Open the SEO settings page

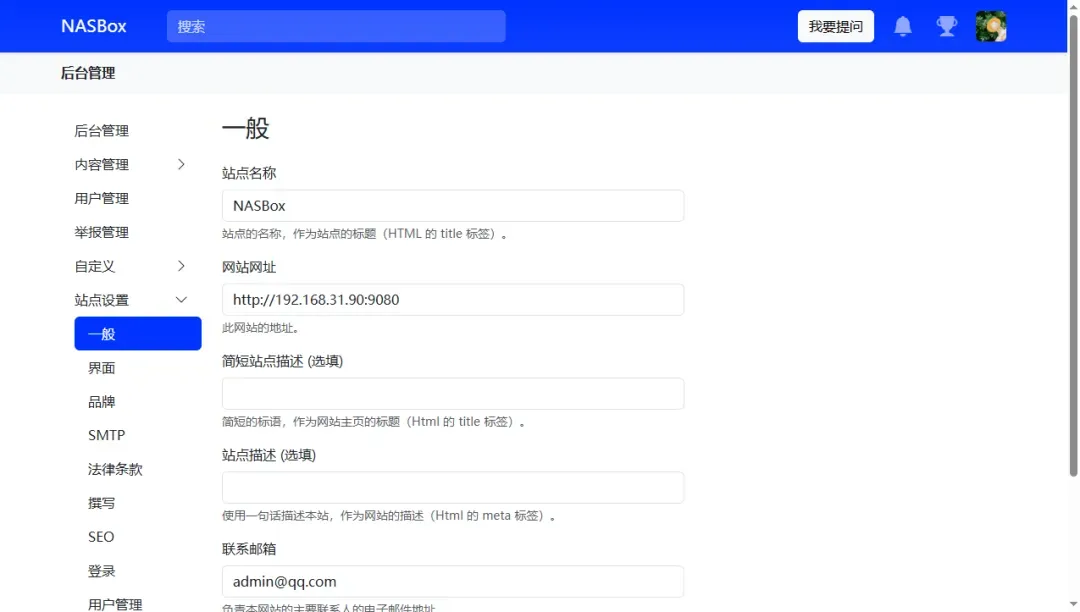tap(101, 537)
